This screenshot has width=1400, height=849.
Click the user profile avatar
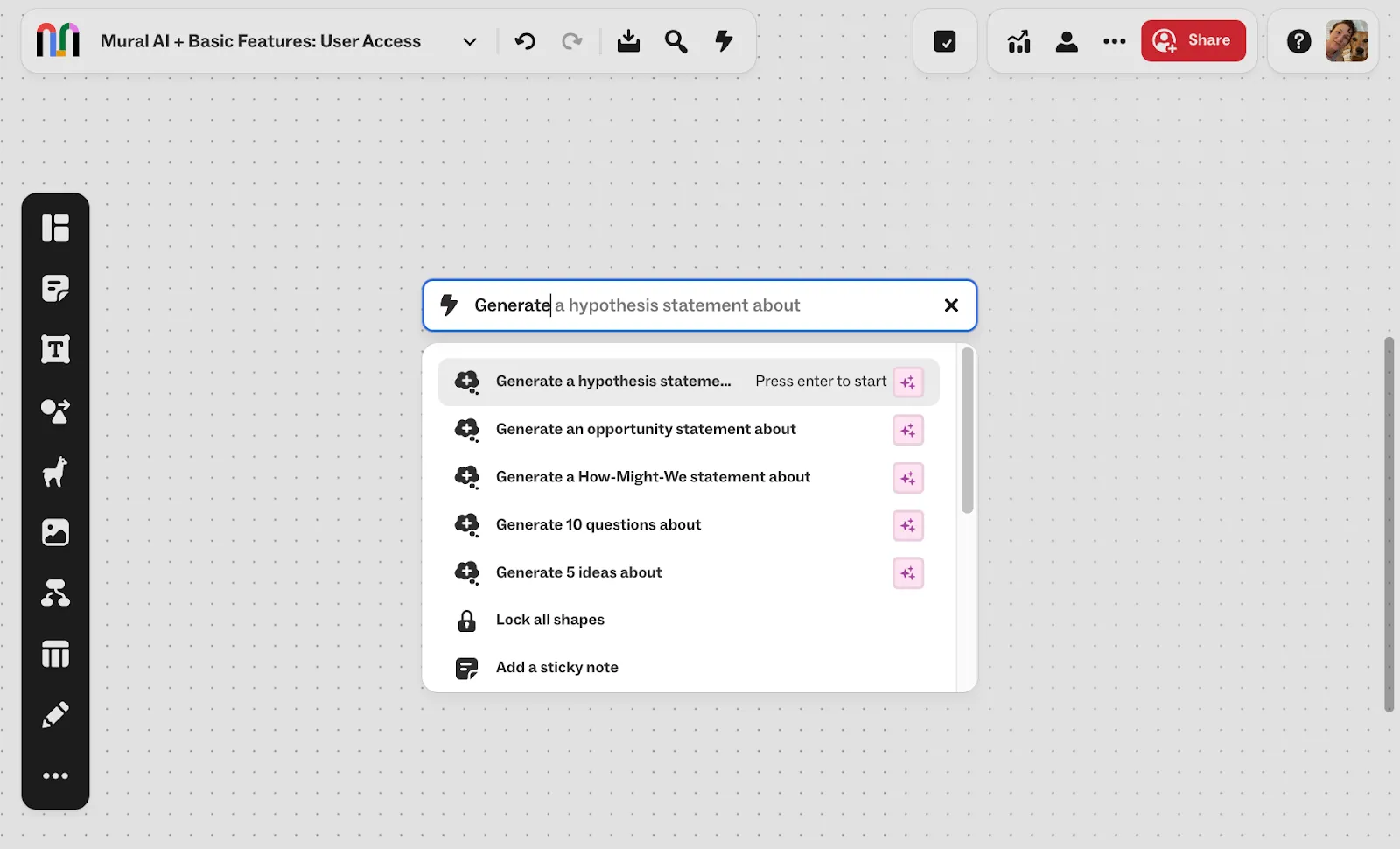pyautogui.click(x=1347, y=41)
